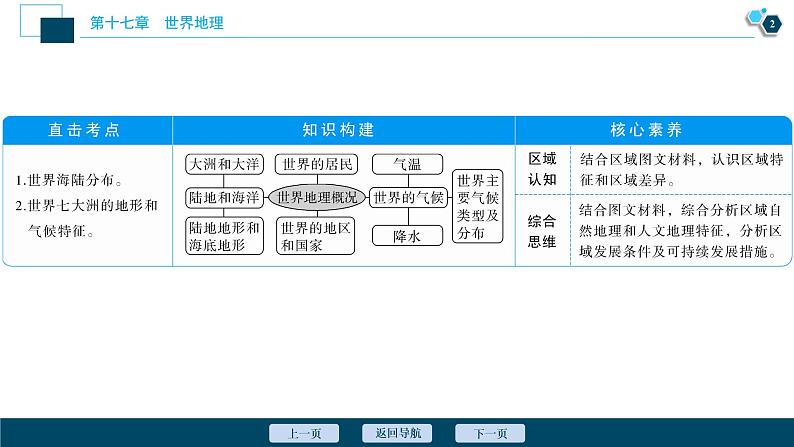This screenshot has height=447, width=794.
Task: Click the text 2.世界七大洲的地形和气候特征
Action: point(87,218)
